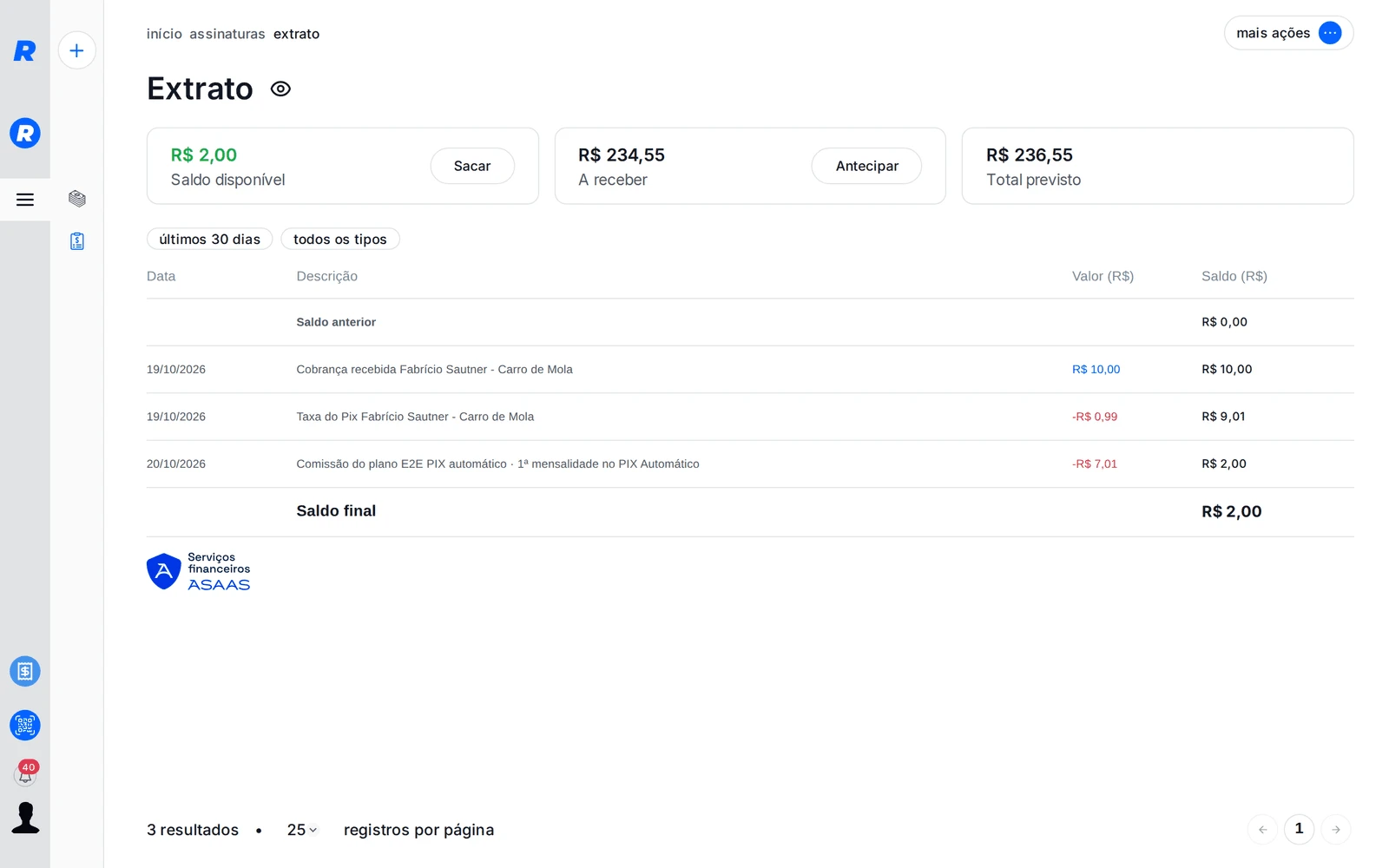1389x868 pixels.
Task: Click the Saldo (R$) column header
Action: (x=1234, y=276)
